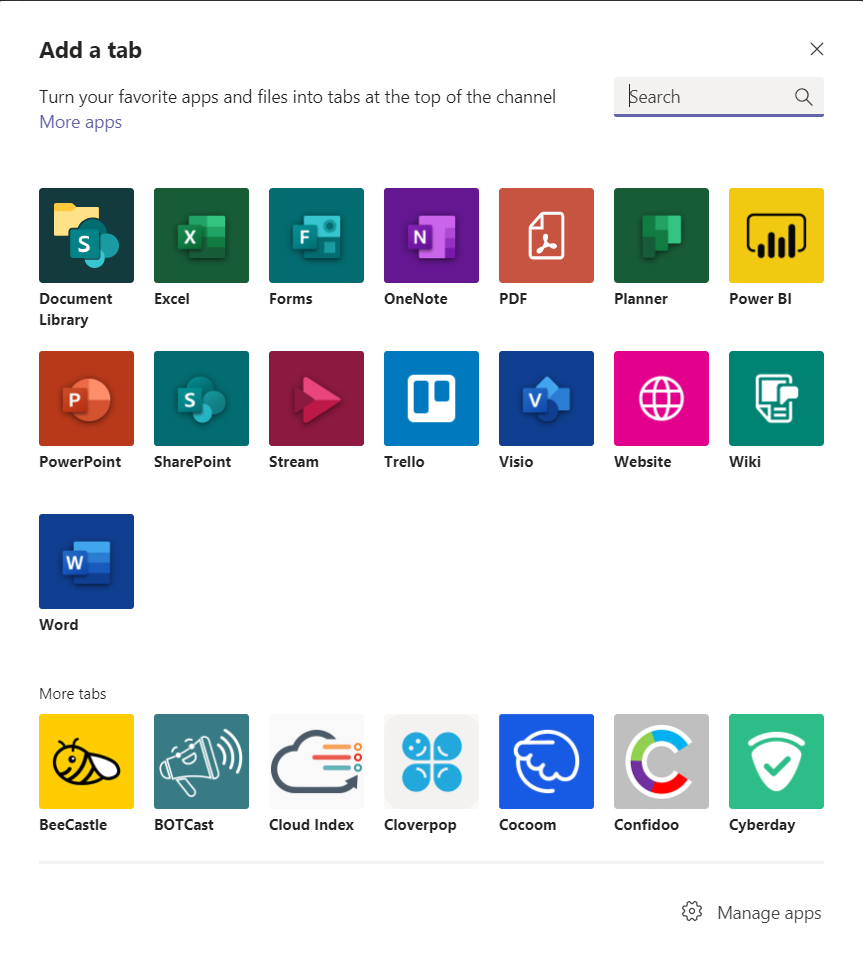Close the Add a tab dialog
This screenshot has height=957, width=863.
point(817,49)
